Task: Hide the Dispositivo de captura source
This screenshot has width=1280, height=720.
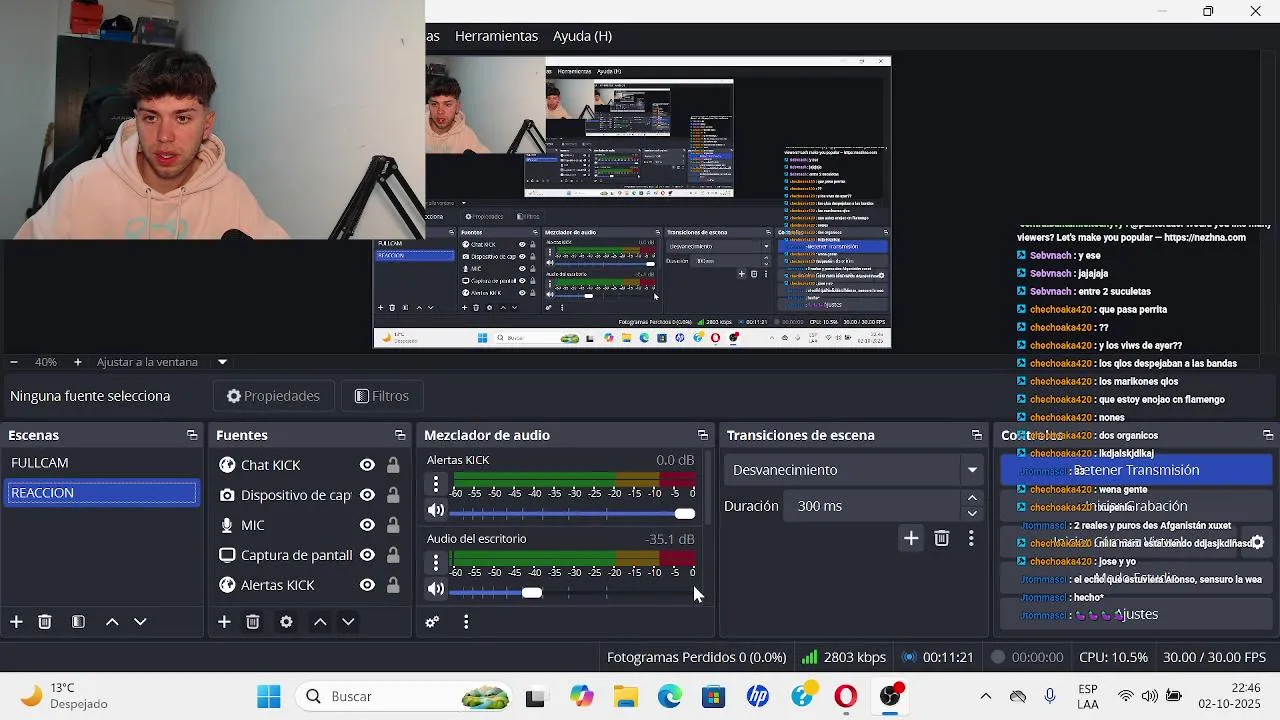Action: coord(367,495)
